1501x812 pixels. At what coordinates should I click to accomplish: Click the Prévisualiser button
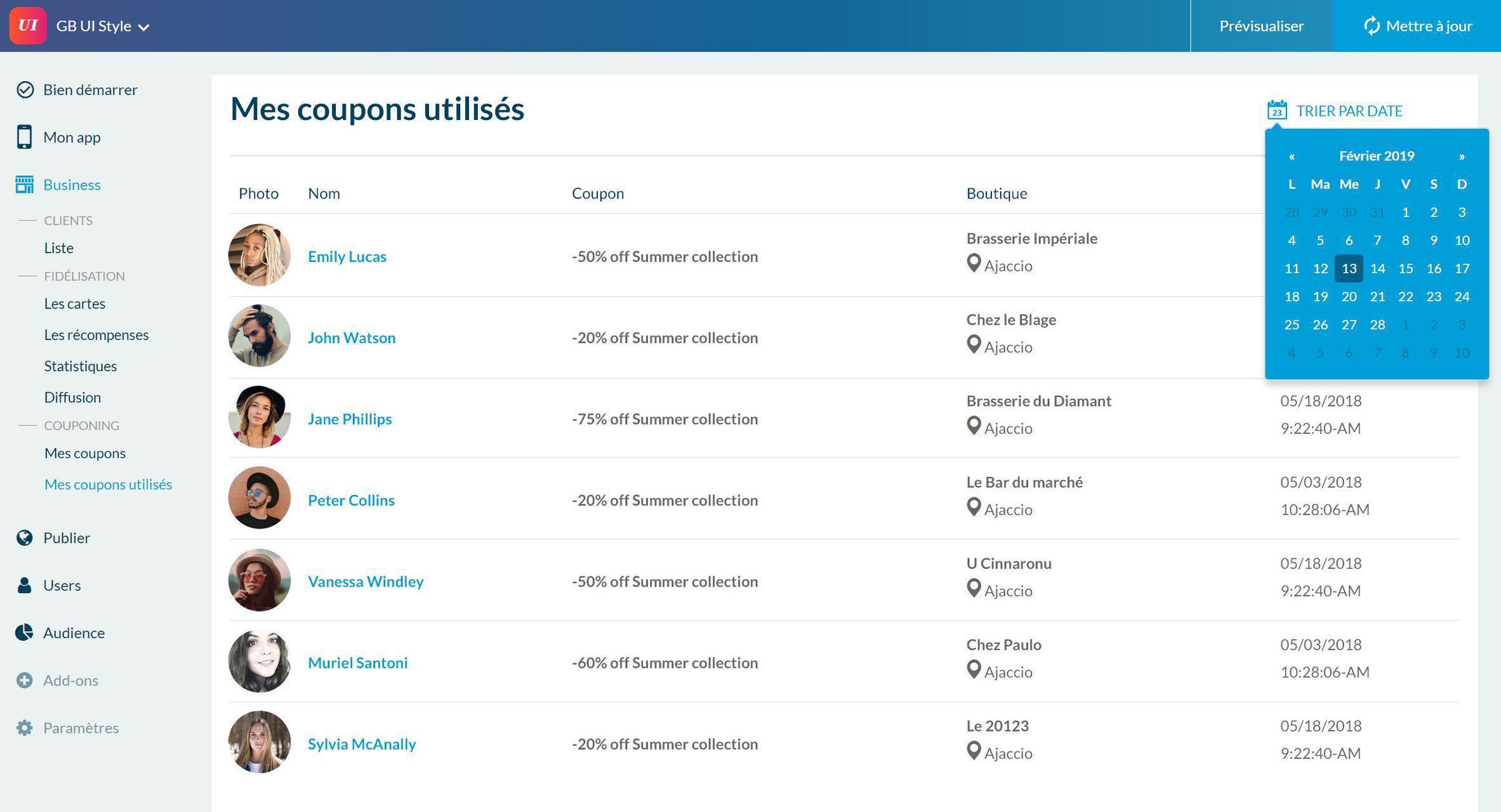(x=1261, y=26)
